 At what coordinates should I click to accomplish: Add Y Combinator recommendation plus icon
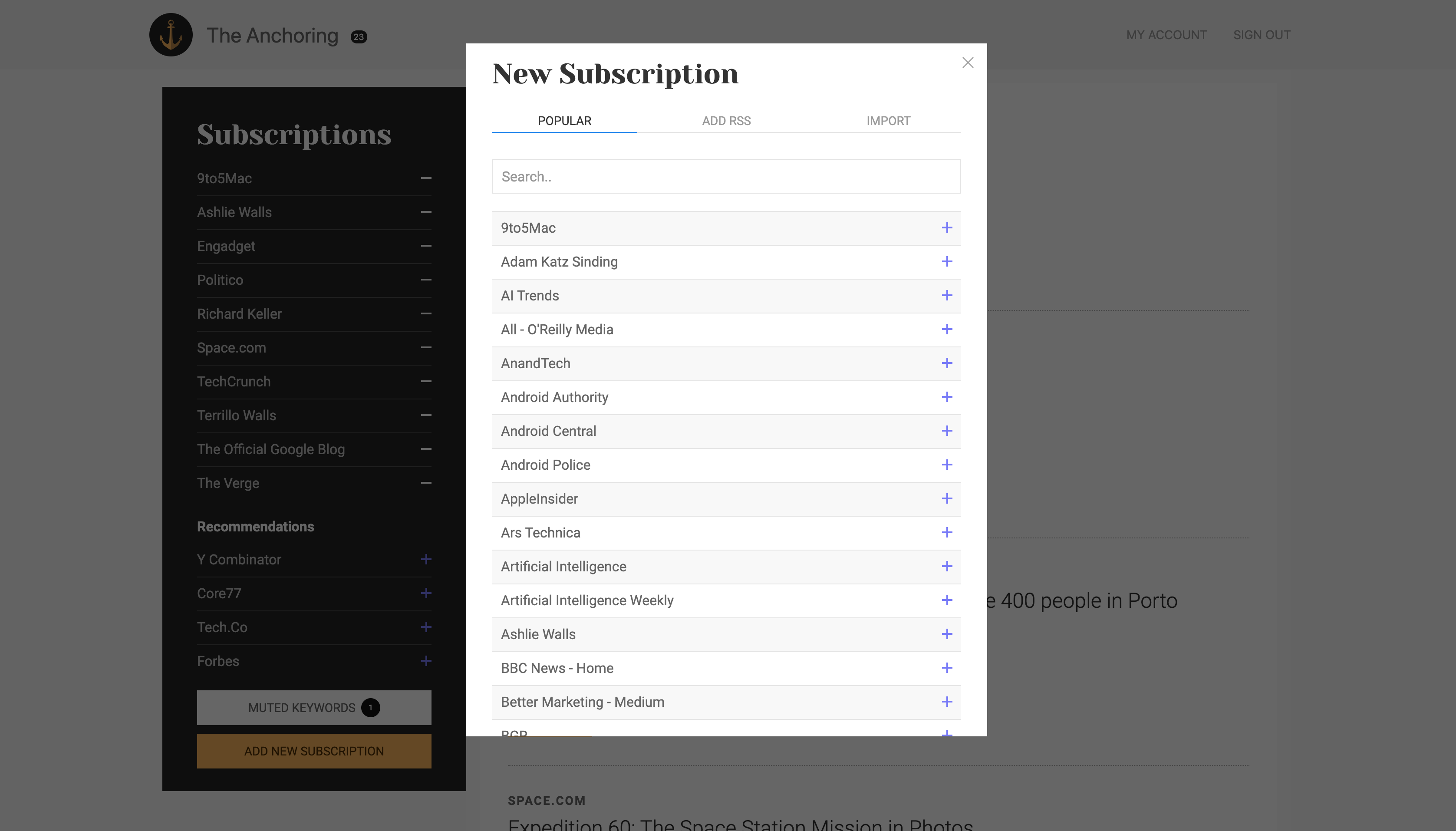[425, 559]
